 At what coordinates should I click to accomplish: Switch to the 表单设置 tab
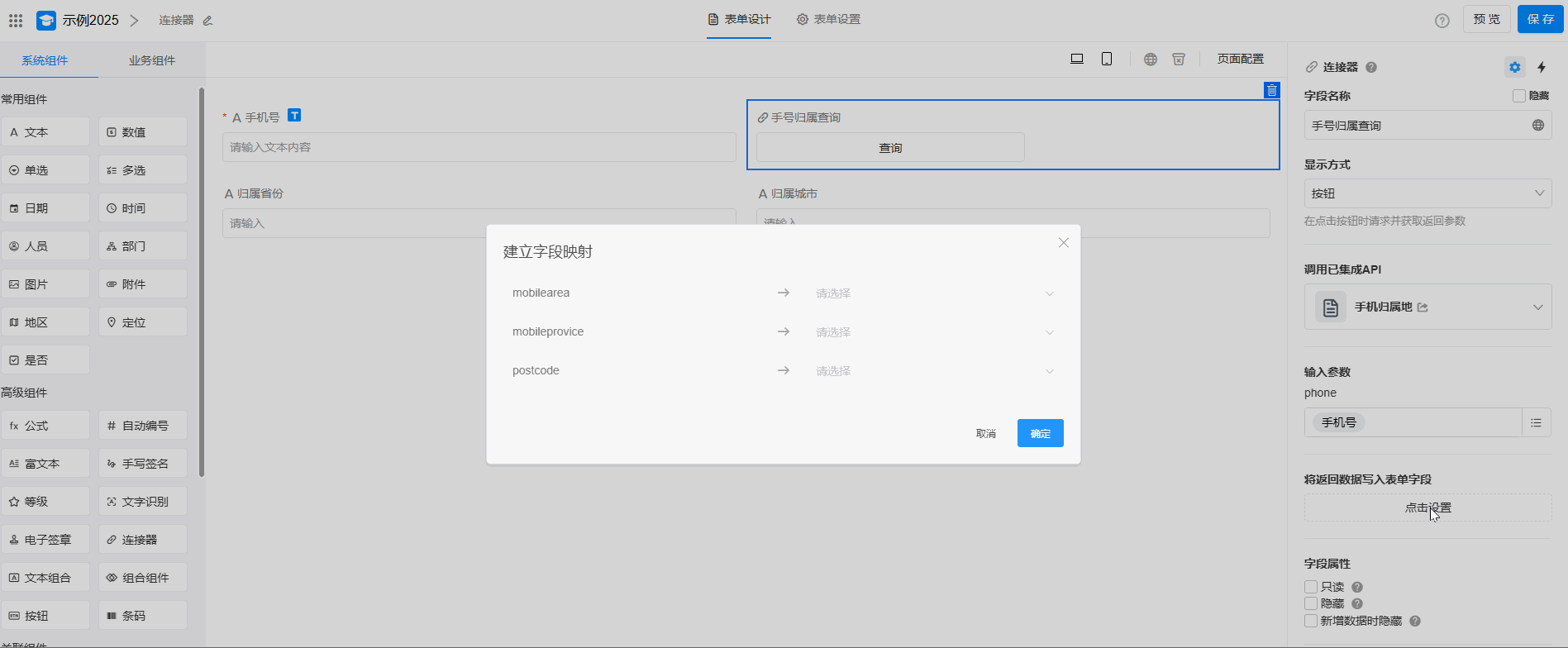(x=829, y=19)
